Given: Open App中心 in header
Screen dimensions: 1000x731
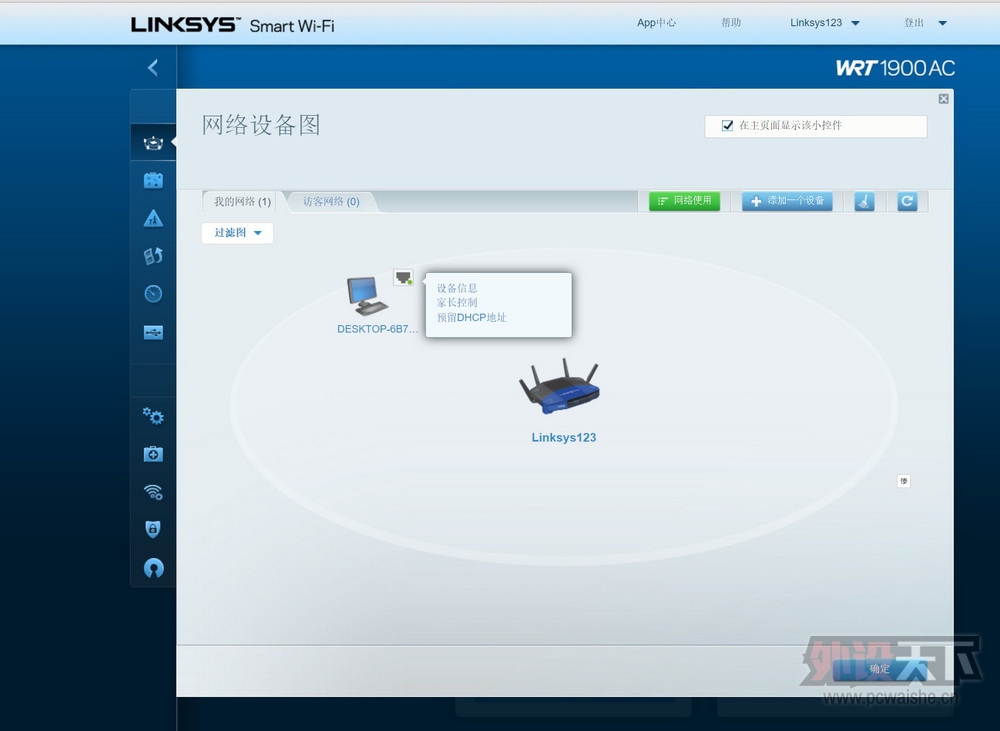Looking at the screenshot, I should click(x=656, y=23).
